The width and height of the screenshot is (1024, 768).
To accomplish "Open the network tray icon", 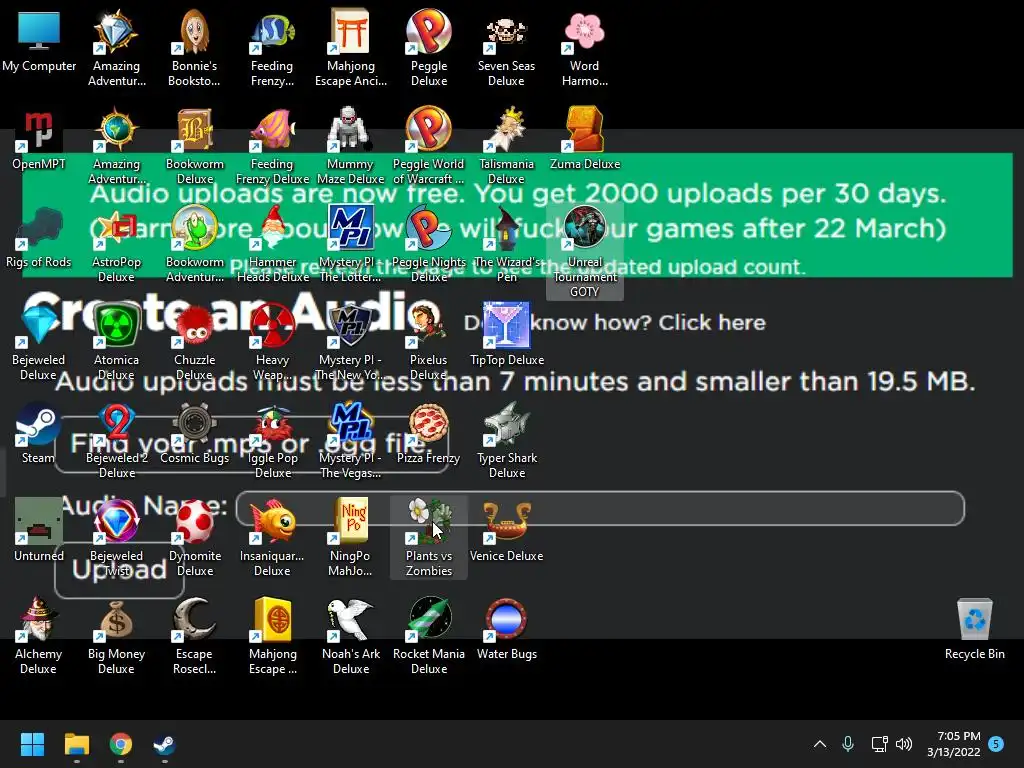I will point(879,744).
